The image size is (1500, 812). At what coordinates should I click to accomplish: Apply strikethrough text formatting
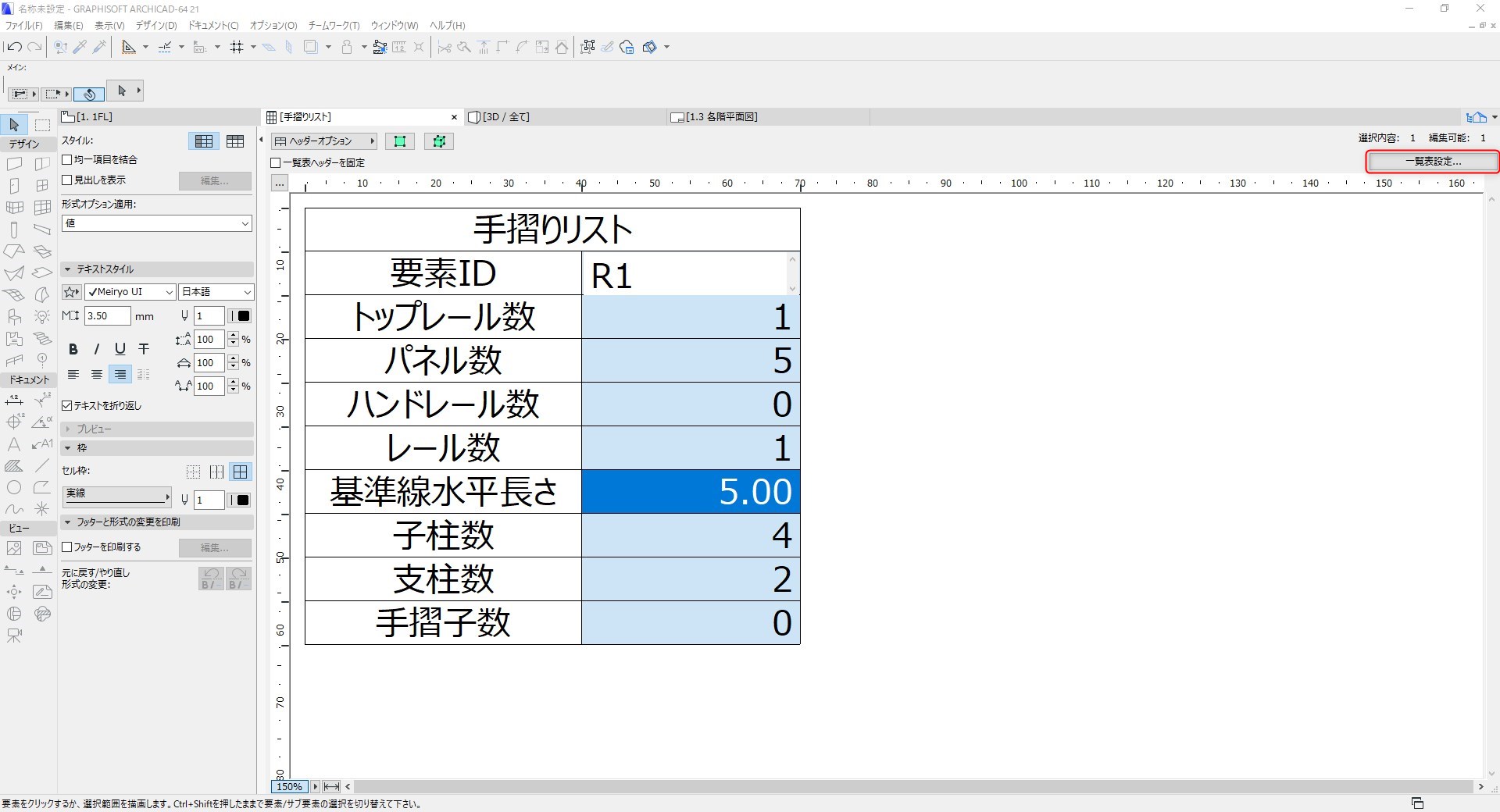pos(144,349)
